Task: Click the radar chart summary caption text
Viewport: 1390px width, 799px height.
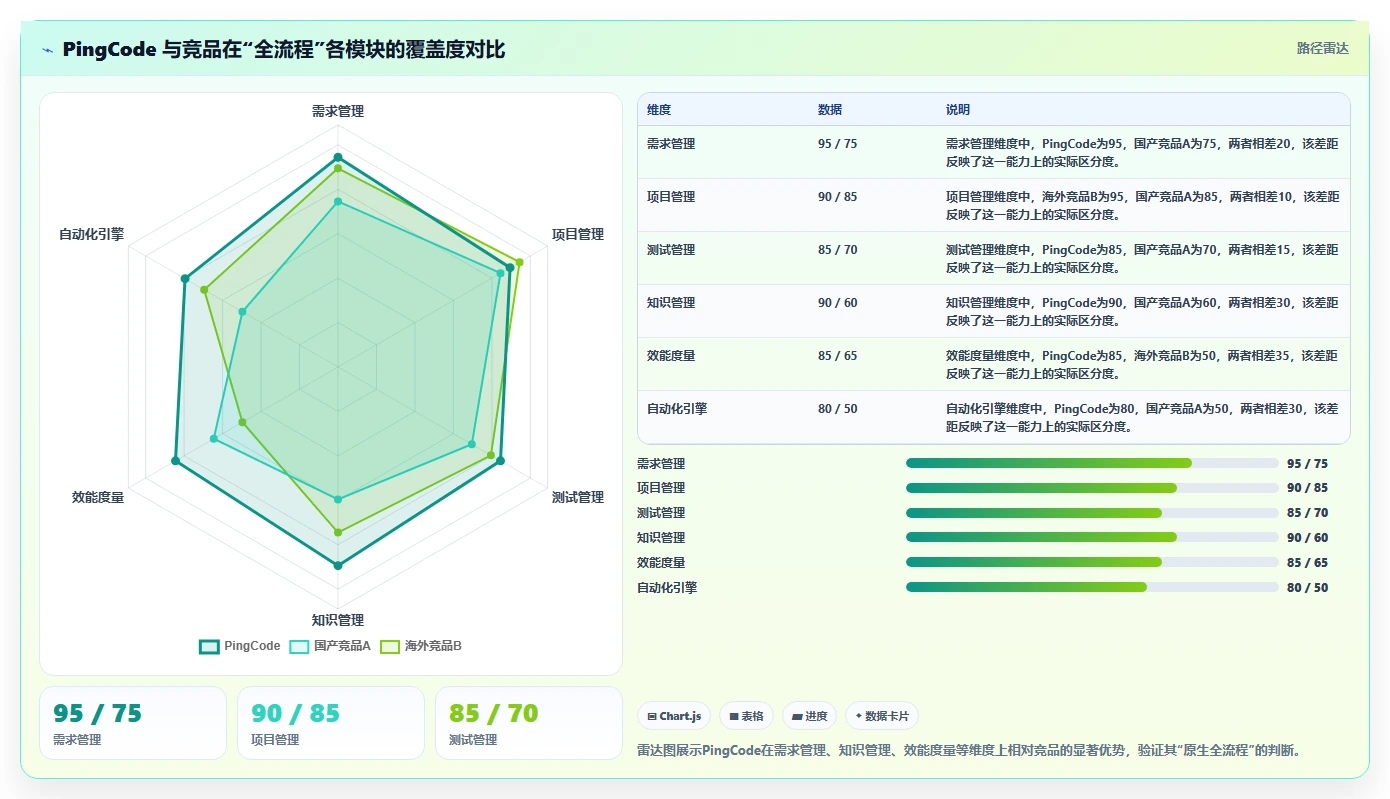Action: click(x=969, y=750)
